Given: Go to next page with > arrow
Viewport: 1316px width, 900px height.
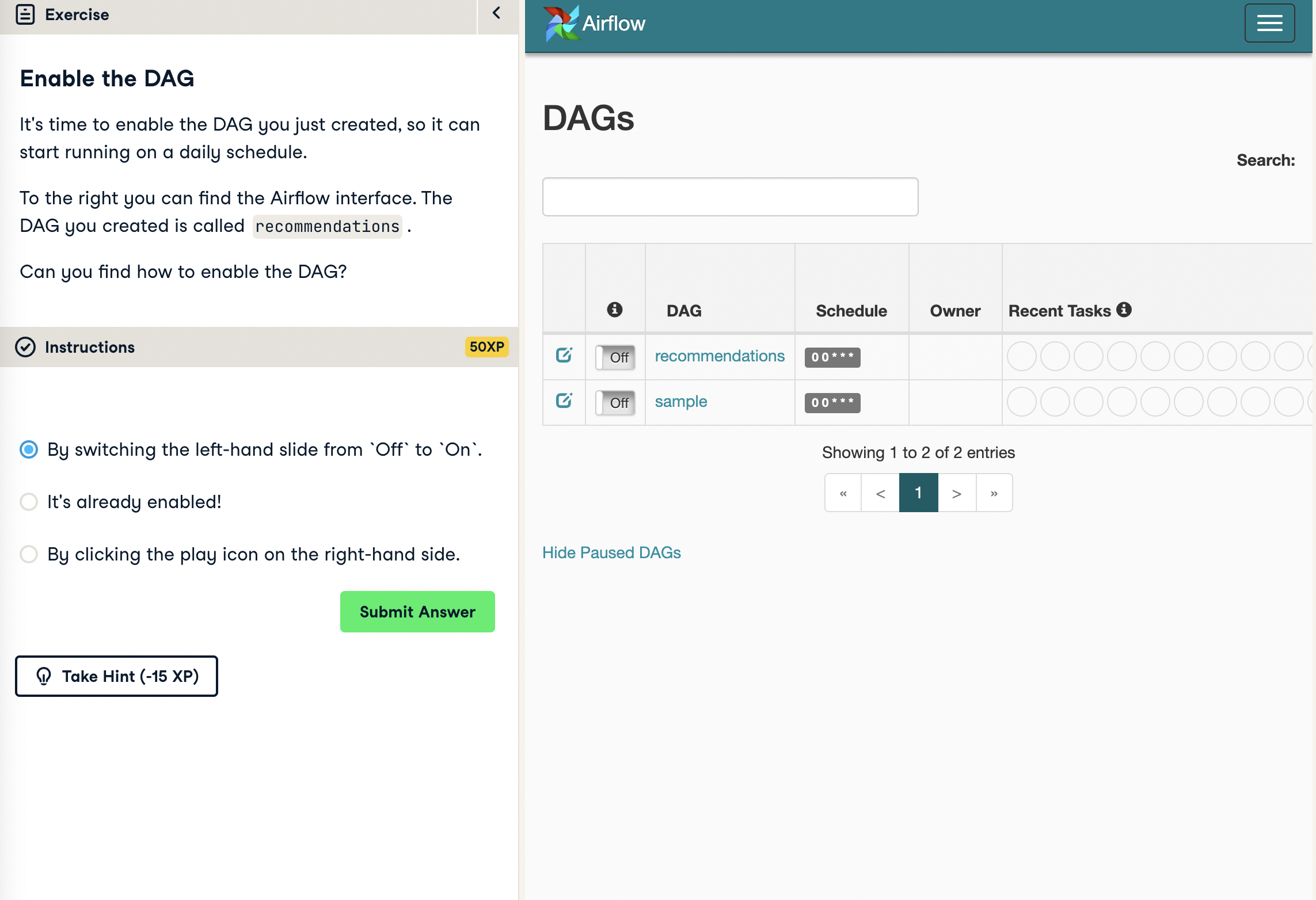Looking at the screenshot, I should click(956, 493).
